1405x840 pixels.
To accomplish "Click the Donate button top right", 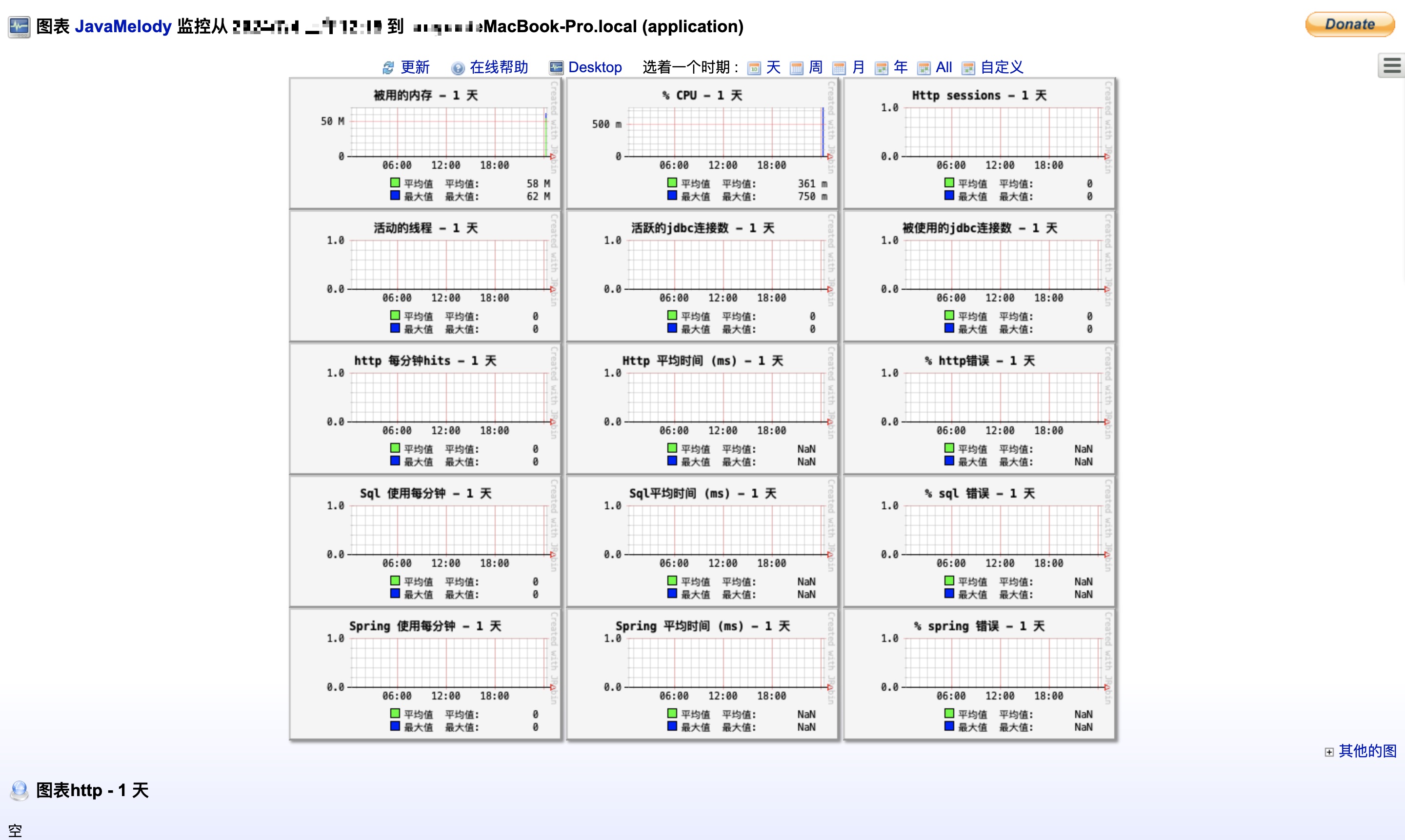I will 1350,25.
